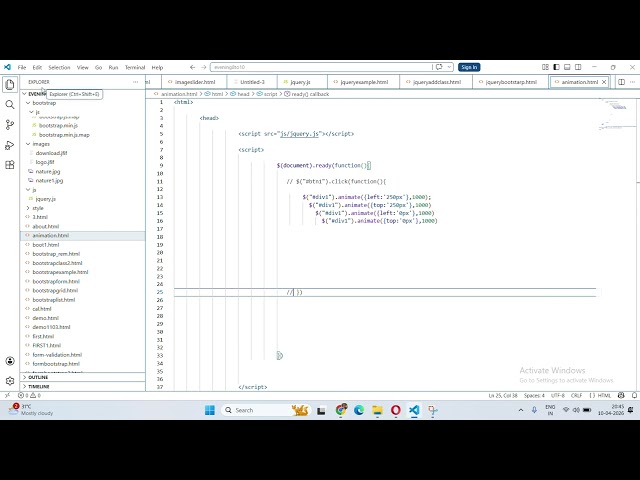This screenshot has height=480, width=640.
Task: Open Copilot status icon in status bar
Action: [x=621, y=396]
